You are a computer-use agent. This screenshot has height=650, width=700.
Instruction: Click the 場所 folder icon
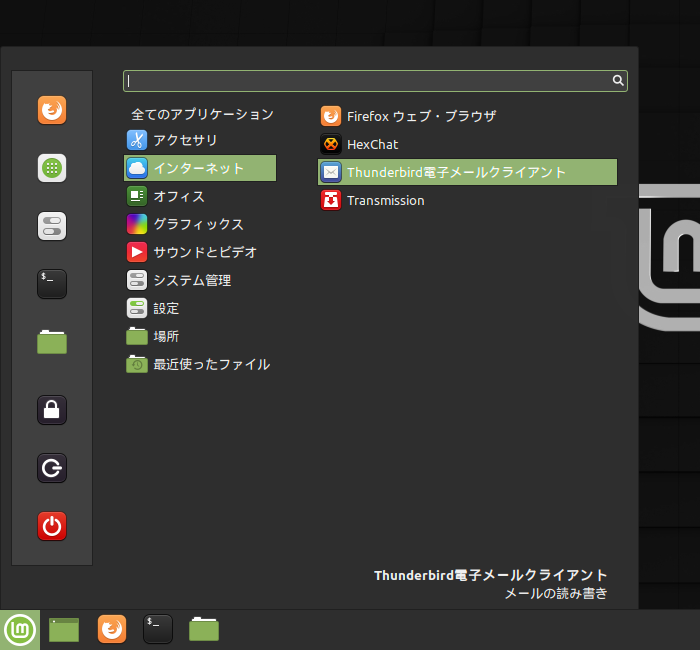(x=137, y=336)
